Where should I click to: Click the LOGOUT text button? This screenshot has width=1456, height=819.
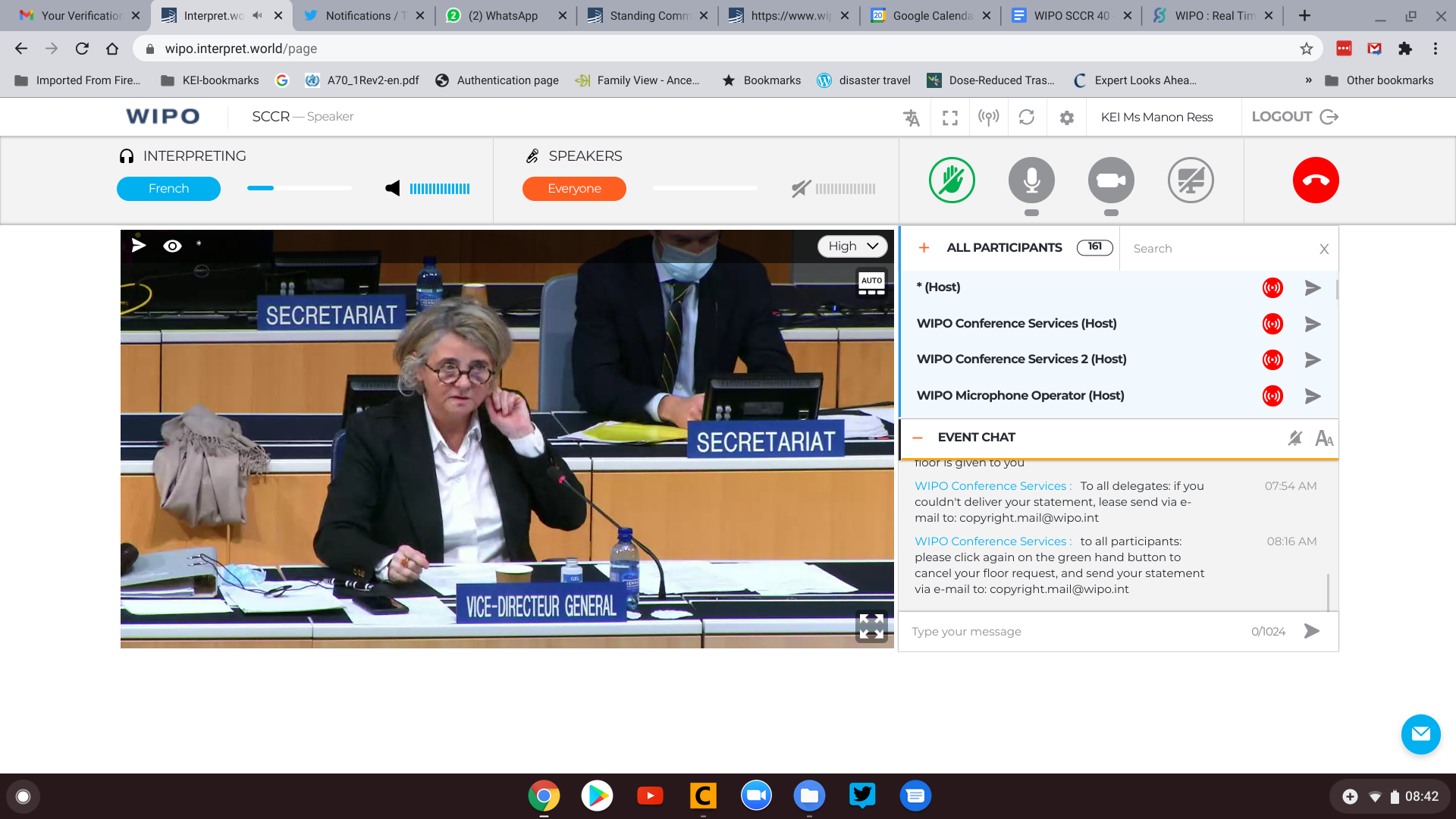pyautogui.click(x=1282, y=117)
